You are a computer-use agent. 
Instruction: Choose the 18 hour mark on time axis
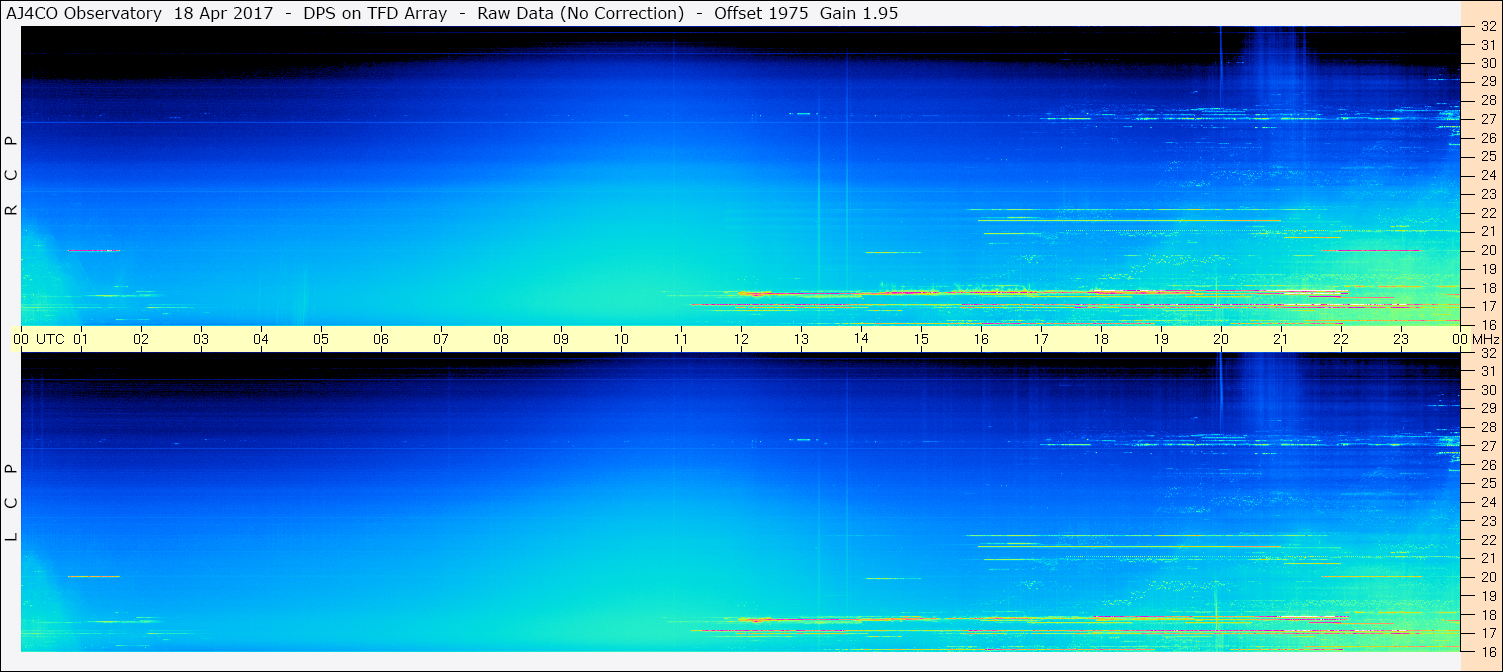[x=1101, y=339]
